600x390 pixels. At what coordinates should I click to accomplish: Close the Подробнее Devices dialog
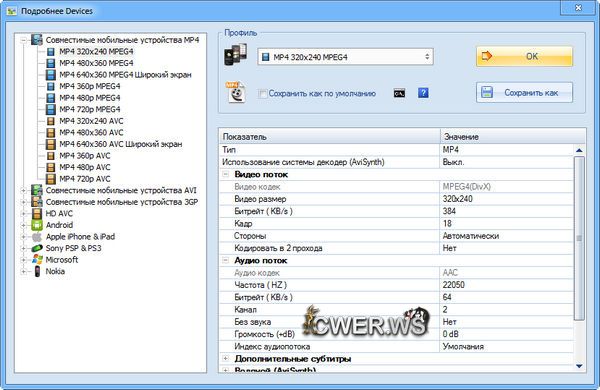pyautogui.click(x=578, y=7)
